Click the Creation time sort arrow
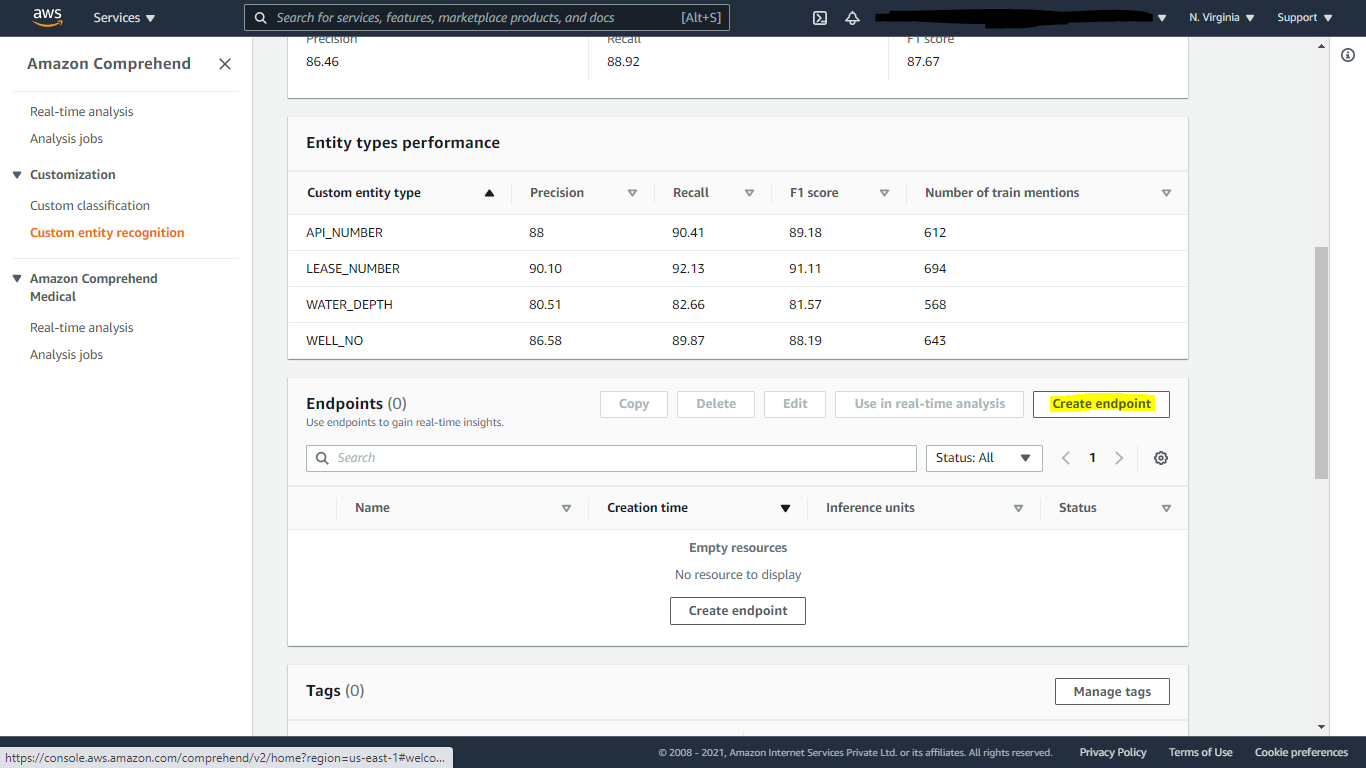The height and width of the screenshot is (768, 1366). (x=785, y=508)
